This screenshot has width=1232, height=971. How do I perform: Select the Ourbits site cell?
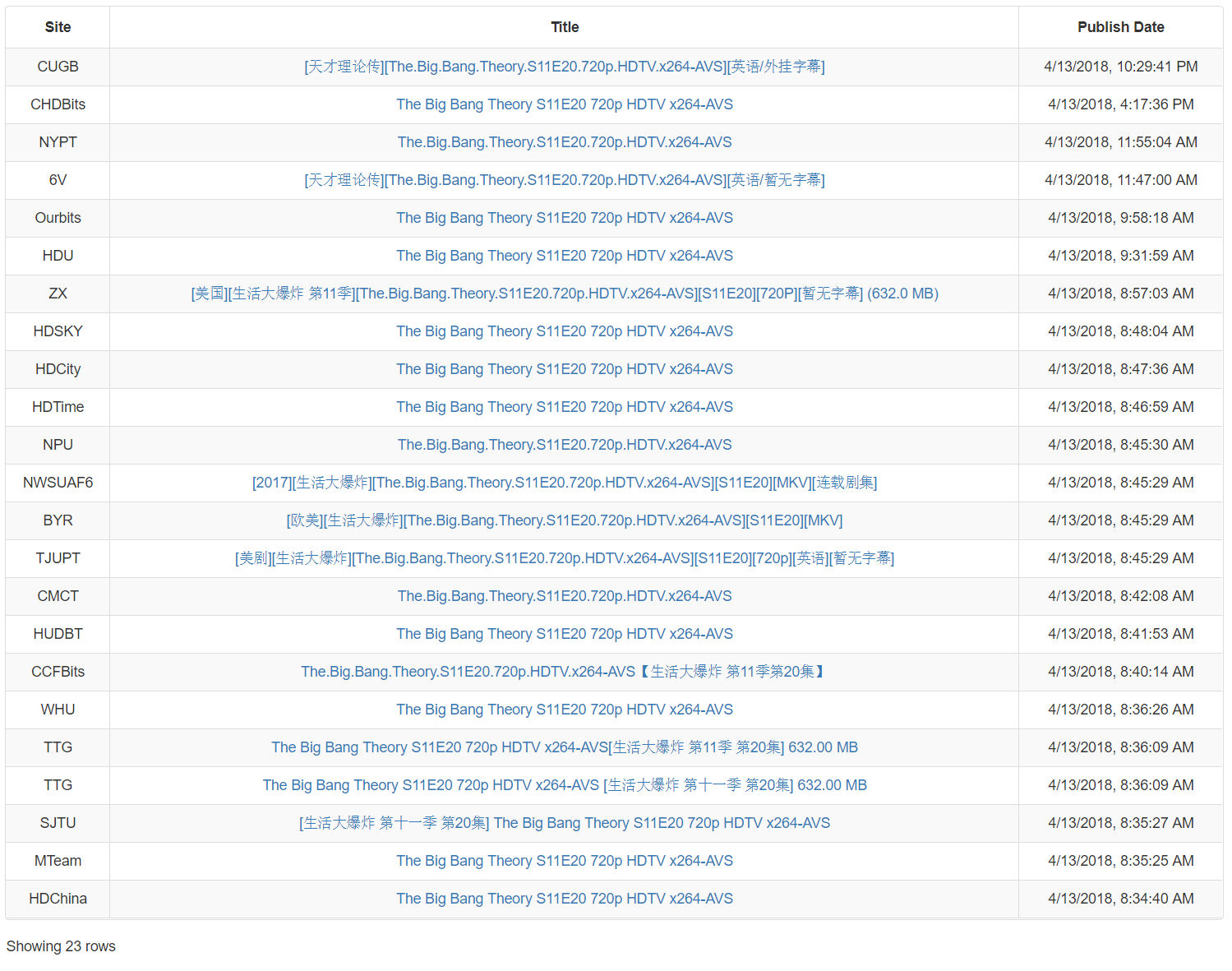pyautogui.click(x=58, y=218)
